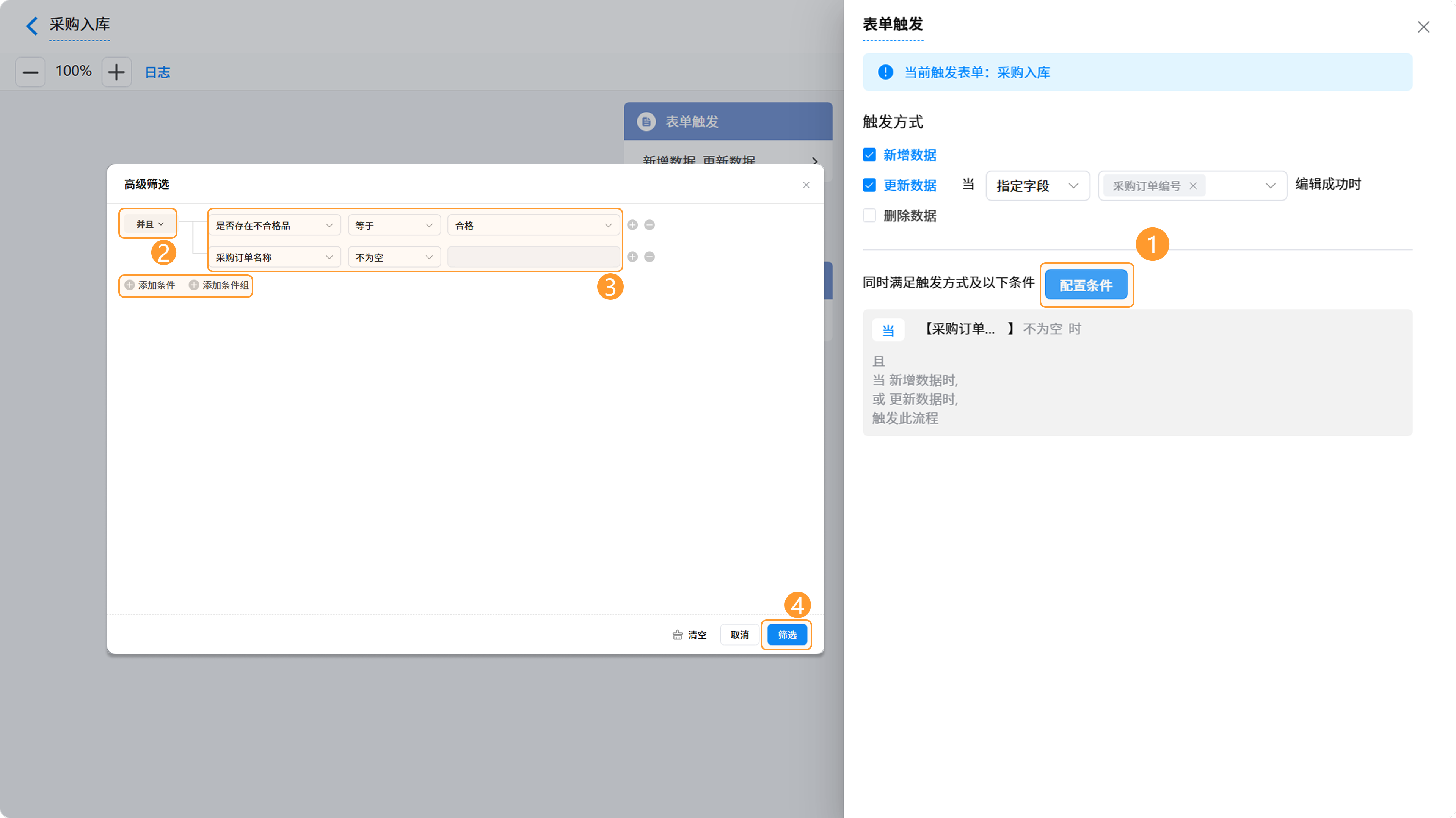Click the disabled value field of 采购订单名称 row
1456x818 pixels.
coord(533,257)
